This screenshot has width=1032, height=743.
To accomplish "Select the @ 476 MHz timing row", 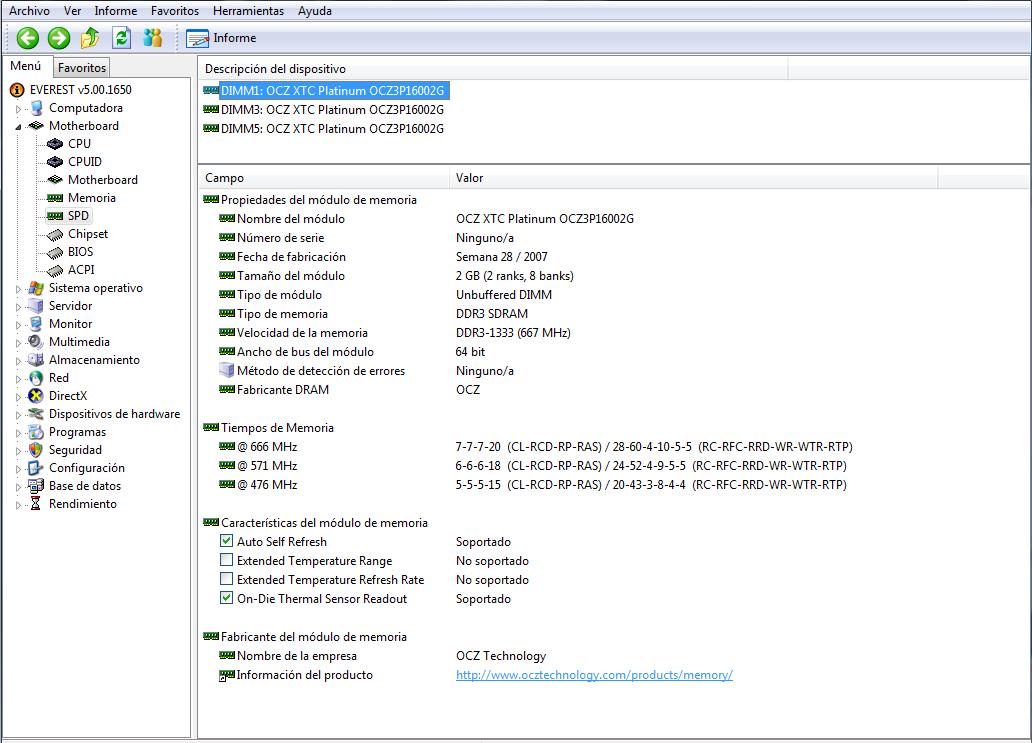I will [532, 485].
